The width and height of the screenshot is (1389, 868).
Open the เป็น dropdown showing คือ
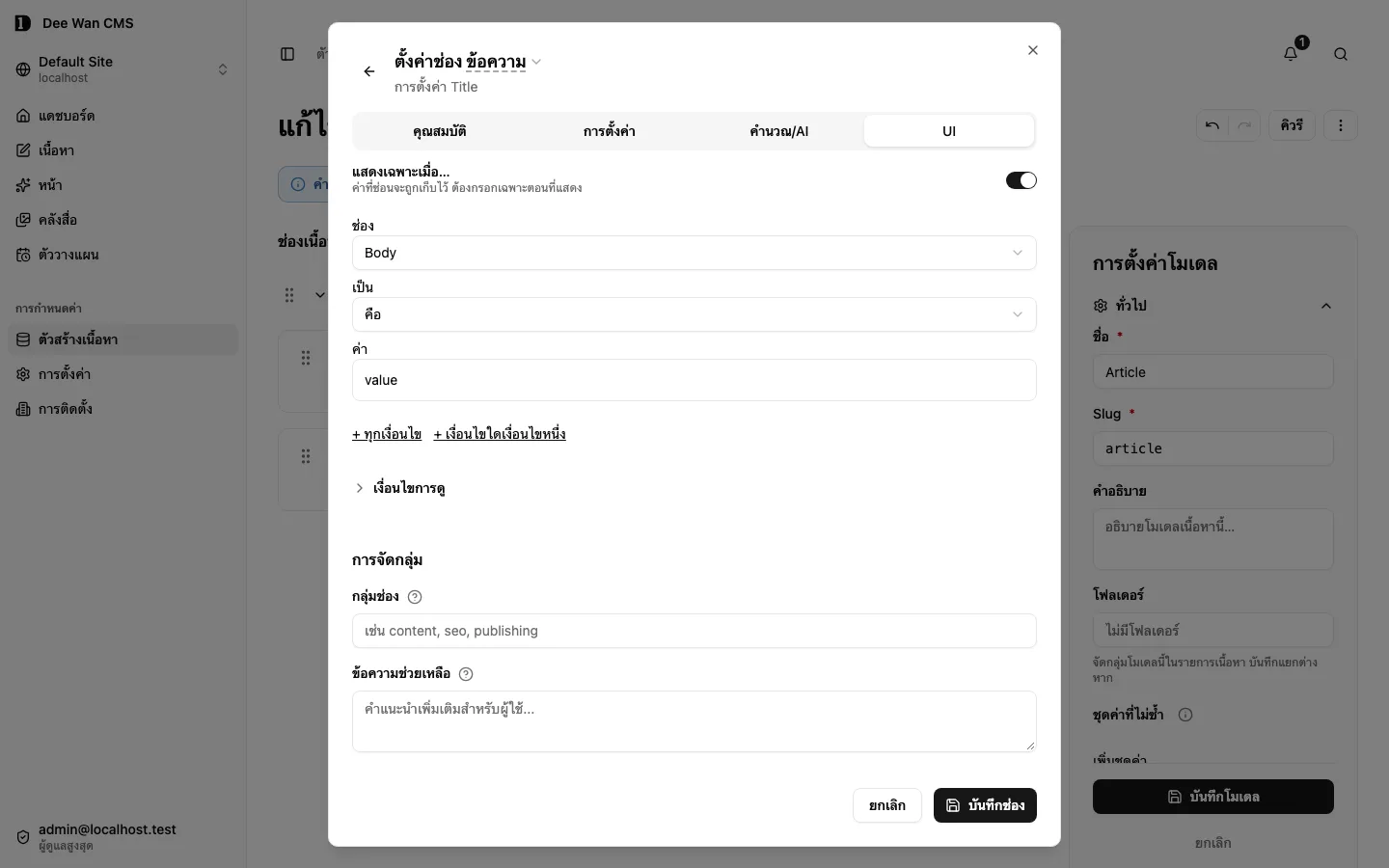[x=694, y=314]
